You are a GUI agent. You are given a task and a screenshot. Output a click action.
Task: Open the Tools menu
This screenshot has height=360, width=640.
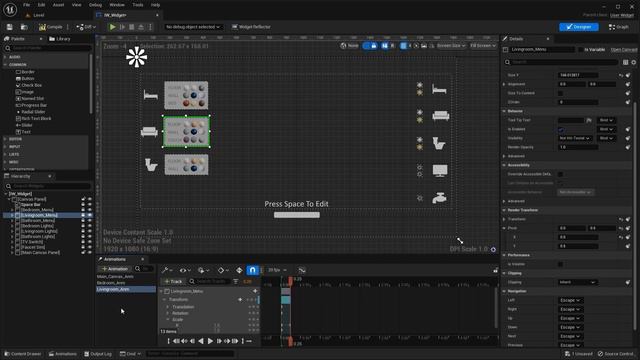coord(138,5)
